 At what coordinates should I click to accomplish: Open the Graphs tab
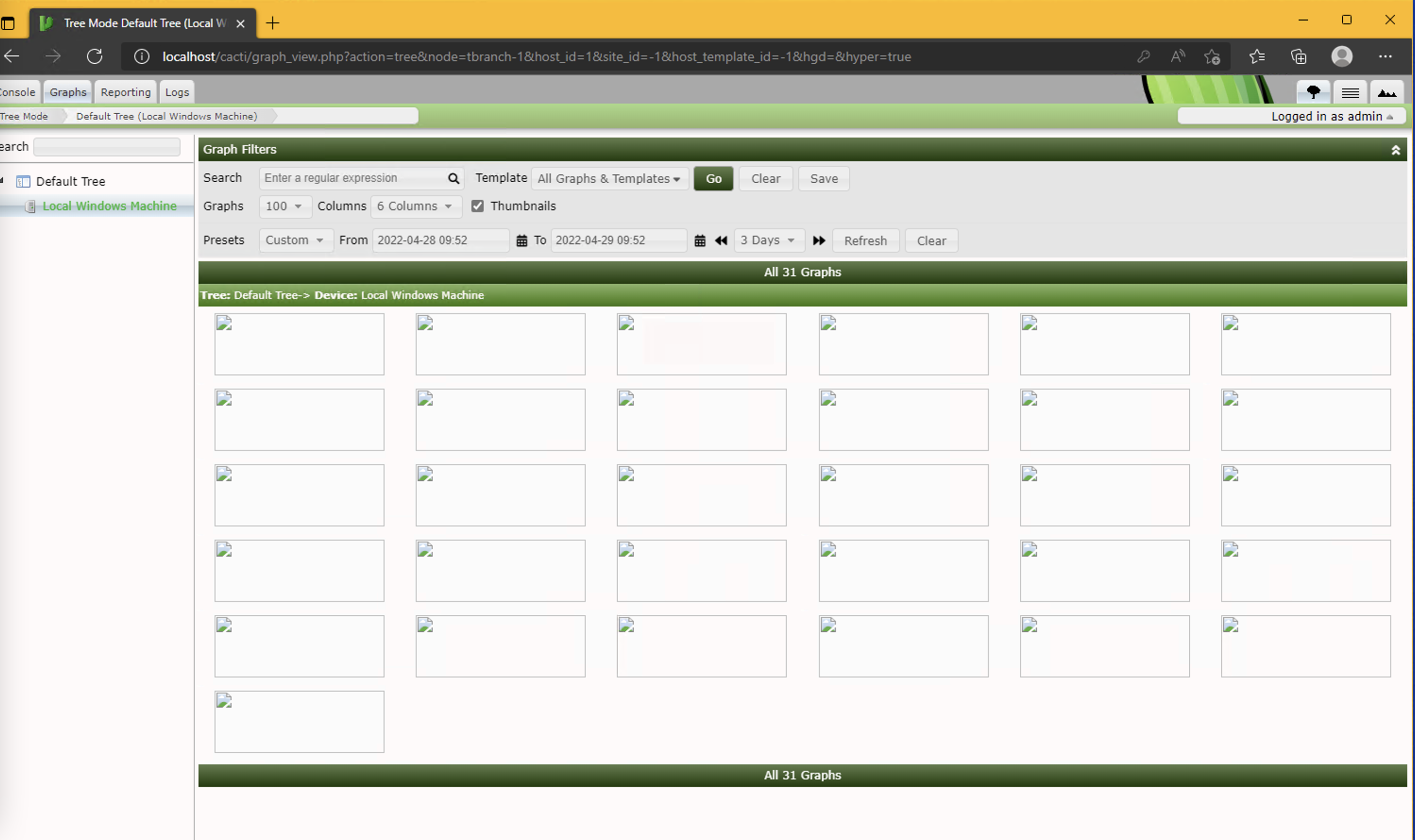68,92
